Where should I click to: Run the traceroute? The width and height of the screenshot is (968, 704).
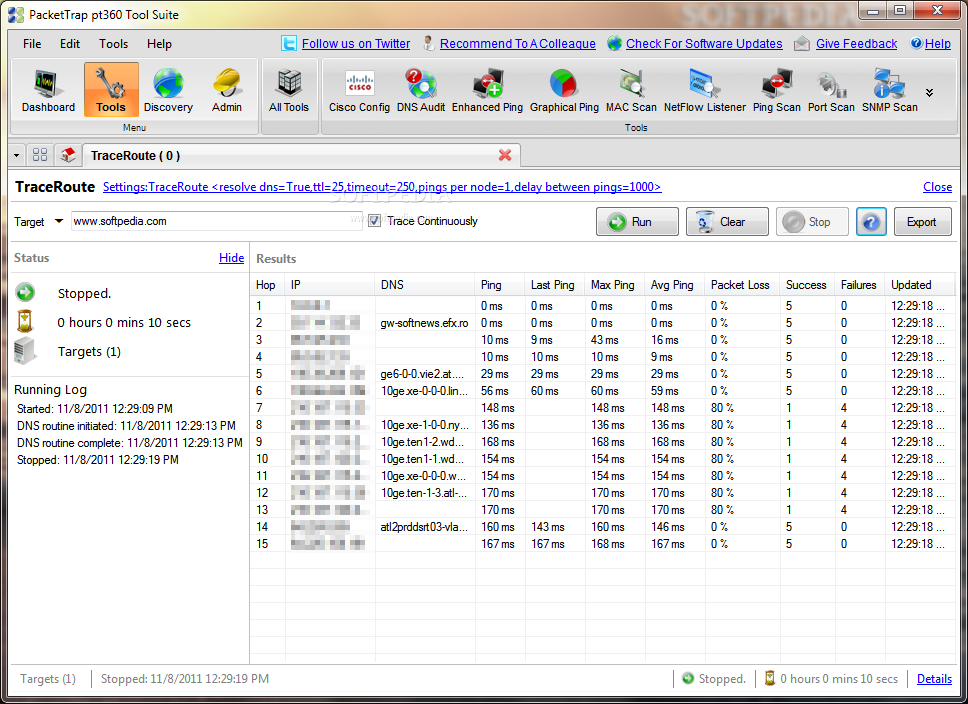point(637,222)
